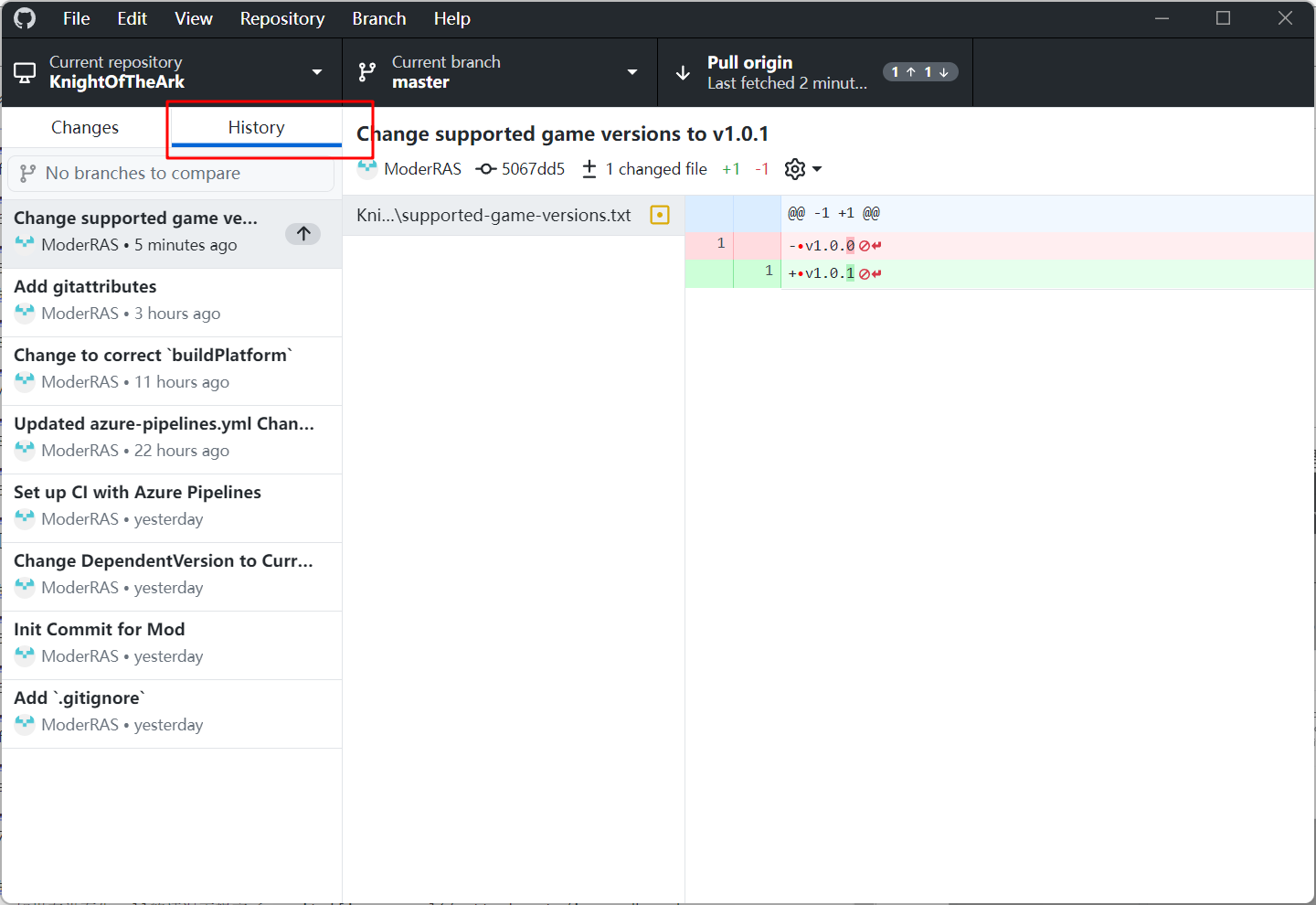Image resolution: width=1316 pixels, height=905 pixels.
Task: Click the branch icon in Current branch
Action: [367, 73]
